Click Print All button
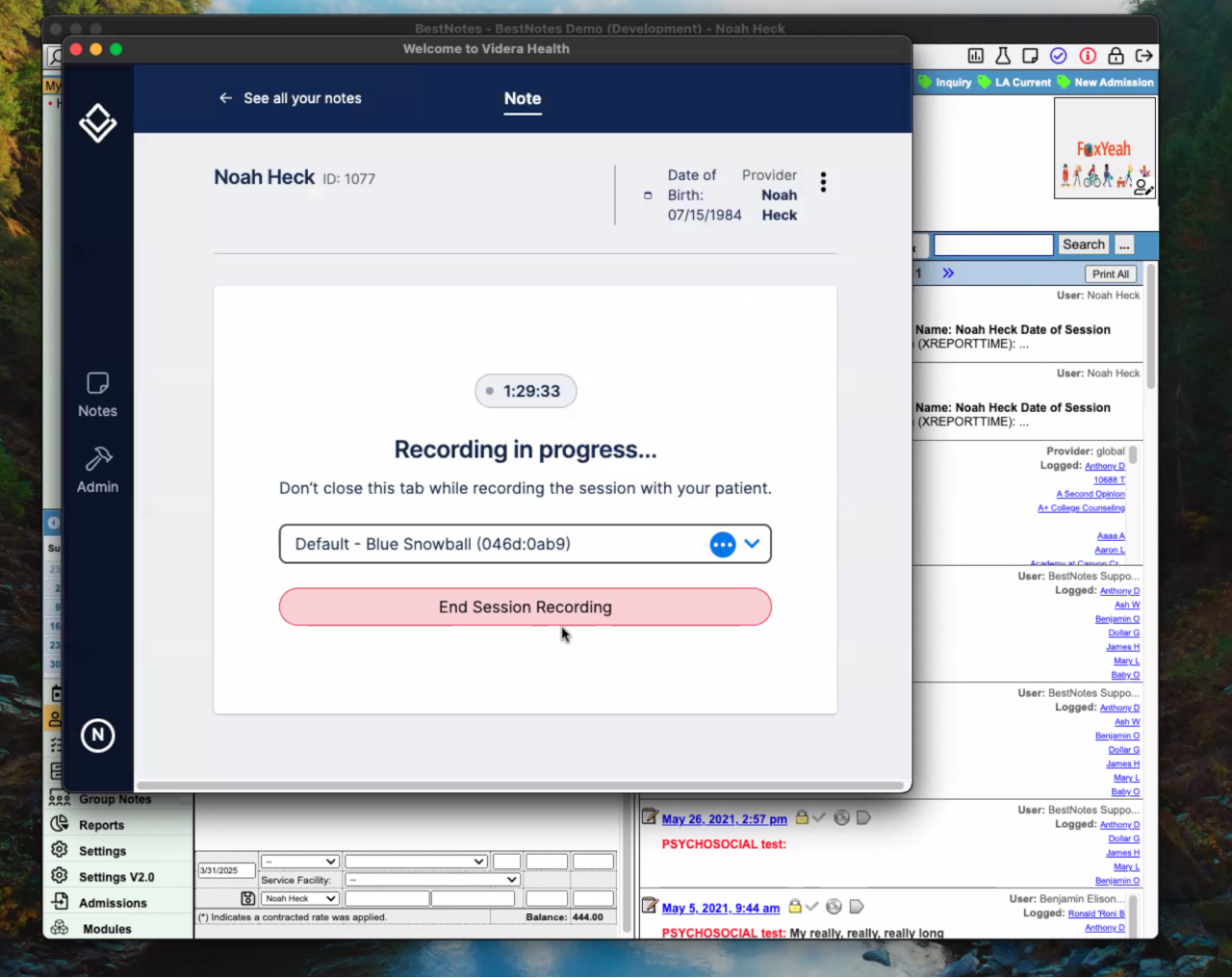Image resolution: width=1232 pixels, height=978 pixels. tap(1111, 274)
